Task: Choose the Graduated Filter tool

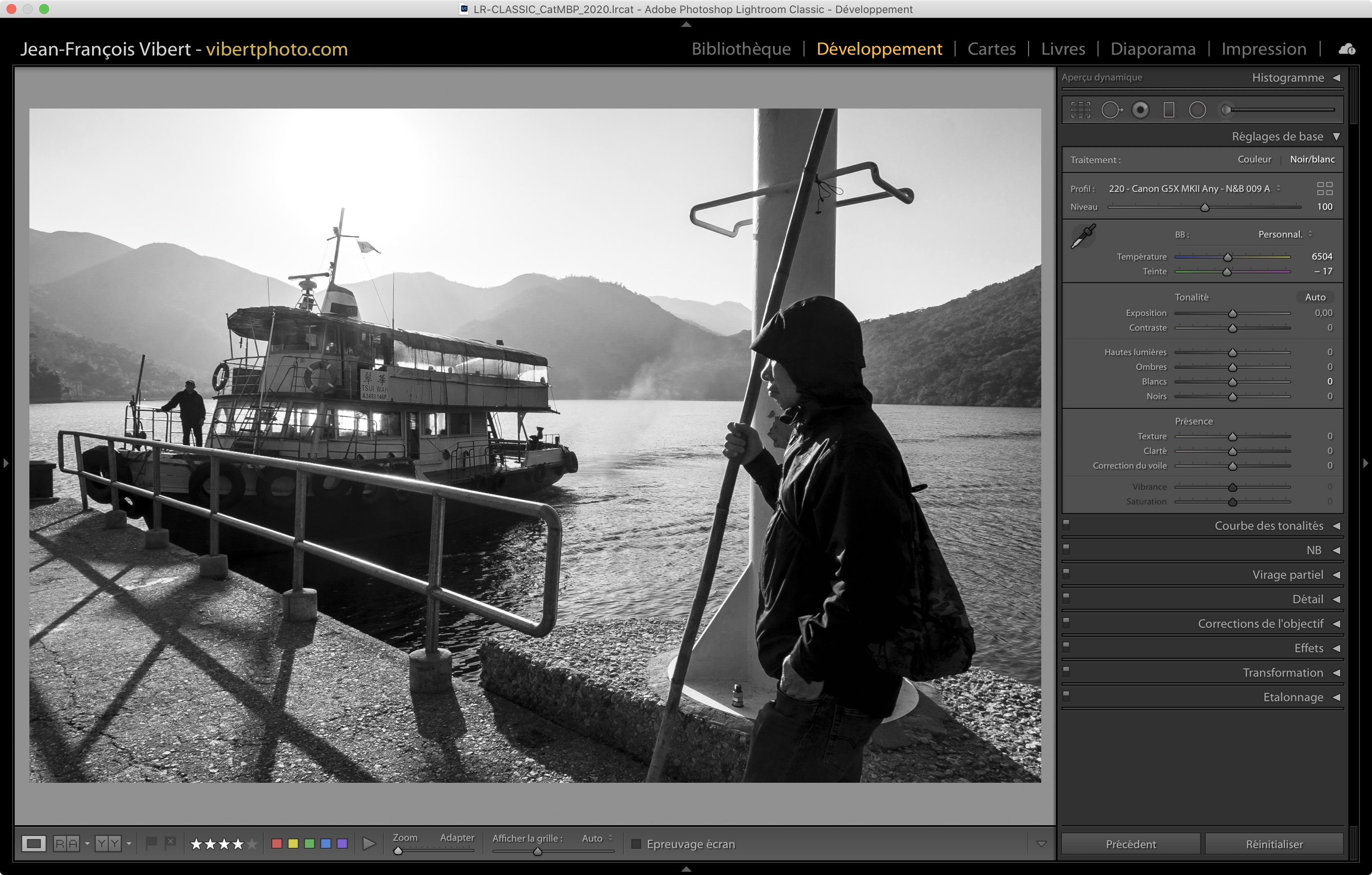Action: [x=1169, y=110]
